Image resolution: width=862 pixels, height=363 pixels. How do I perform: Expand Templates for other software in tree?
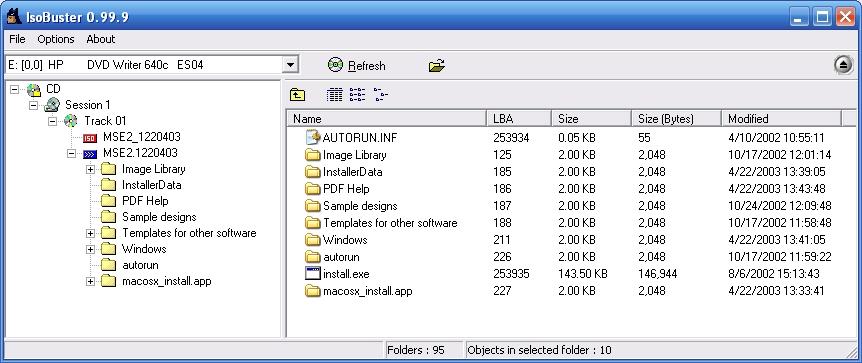point(90,234)
